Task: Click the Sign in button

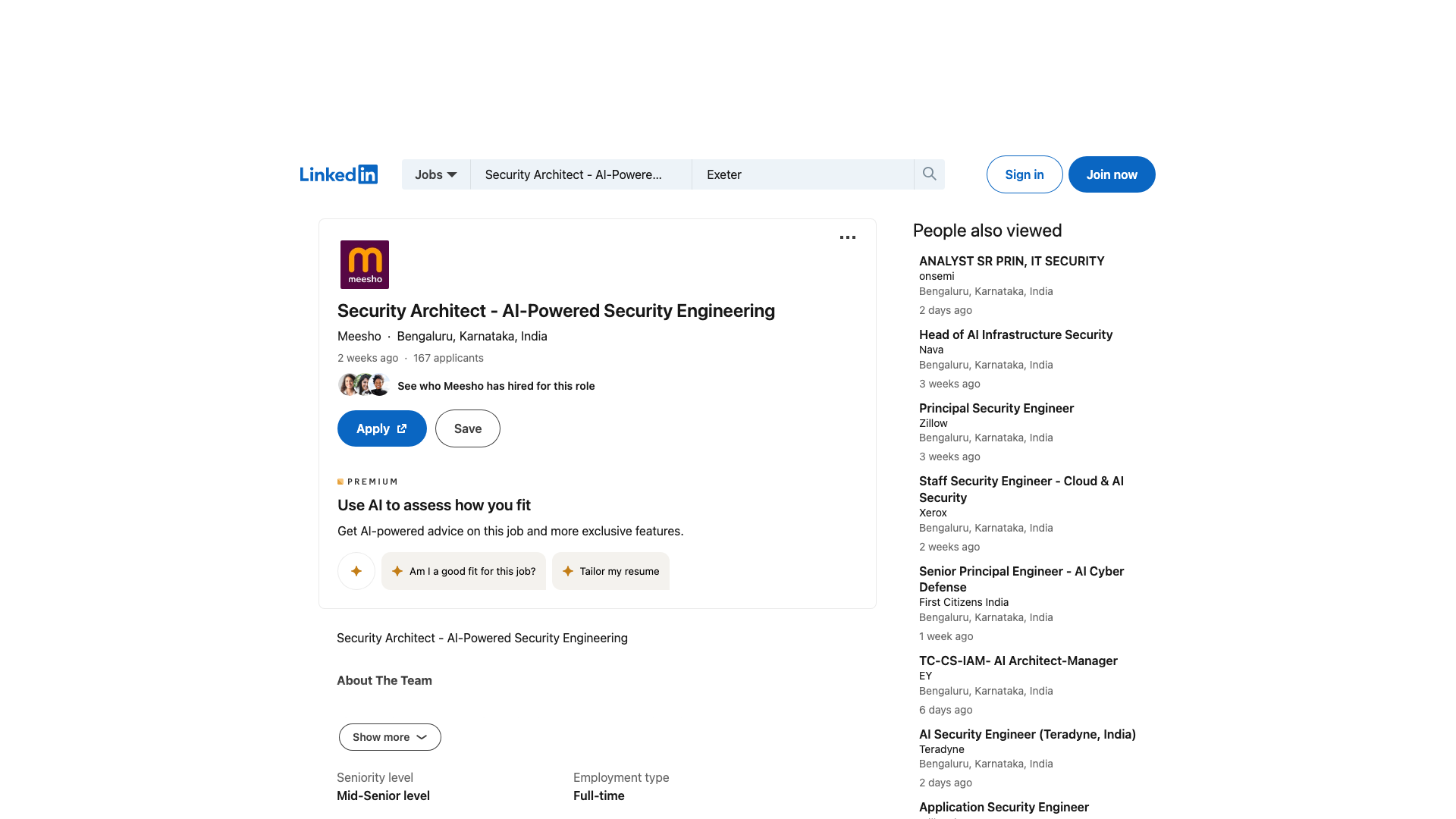Action: pyautogui.click(x=1025, y=174)
